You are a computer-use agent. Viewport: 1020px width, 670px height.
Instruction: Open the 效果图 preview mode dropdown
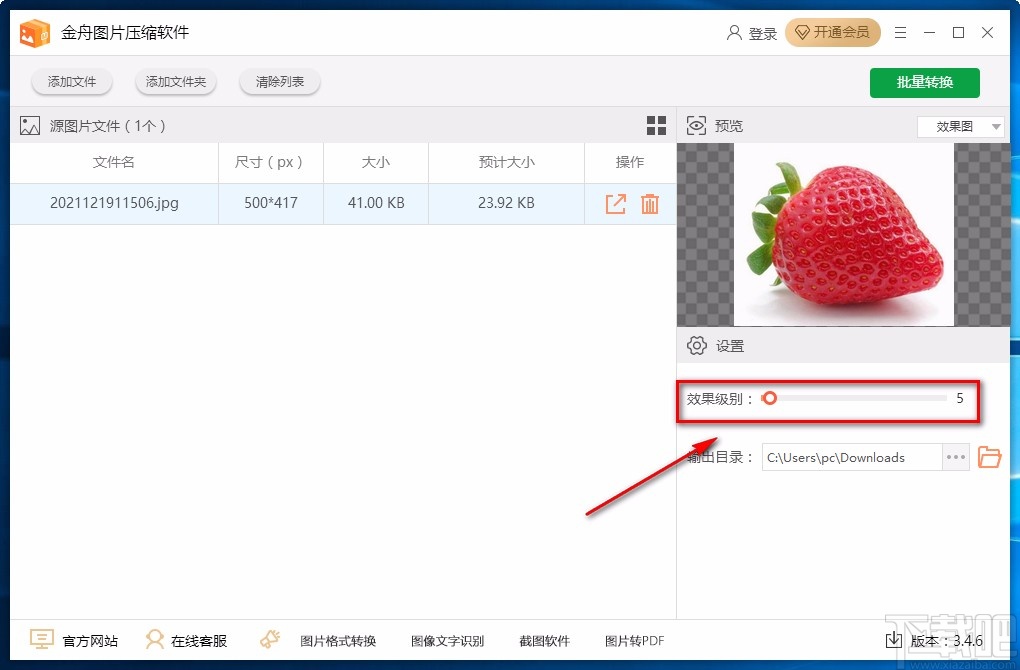tap(960, 127)
